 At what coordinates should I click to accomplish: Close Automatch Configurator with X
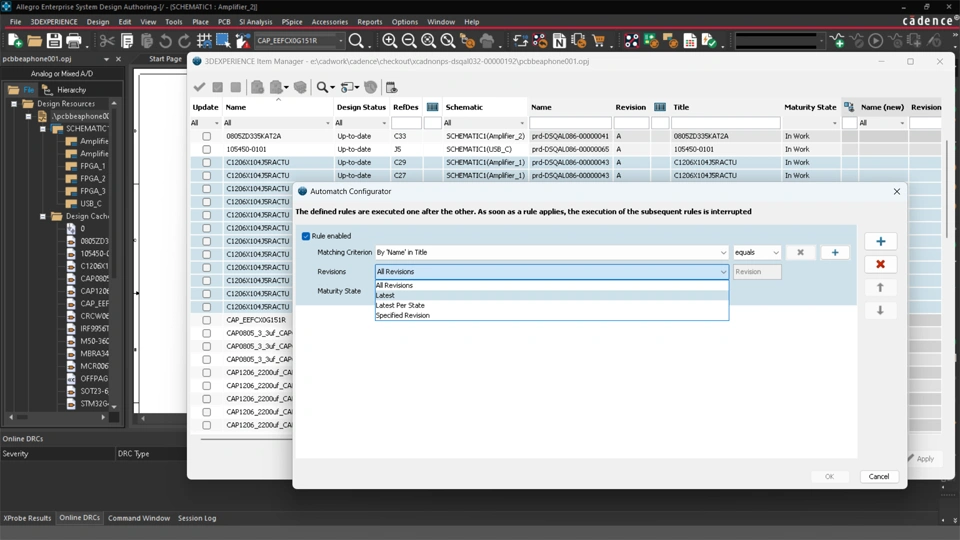pyautogui.click(x=896, y=192)
